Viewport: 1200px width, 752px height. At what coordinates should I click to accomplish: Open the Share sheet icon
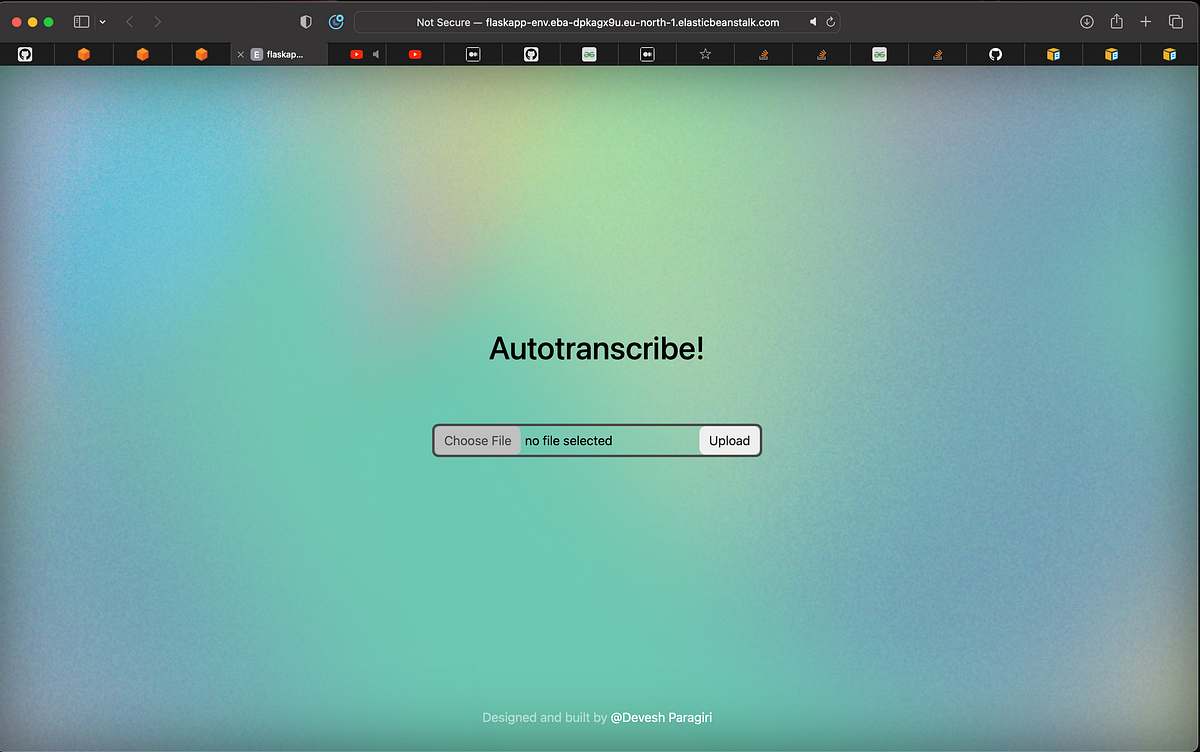point(1117,21)
